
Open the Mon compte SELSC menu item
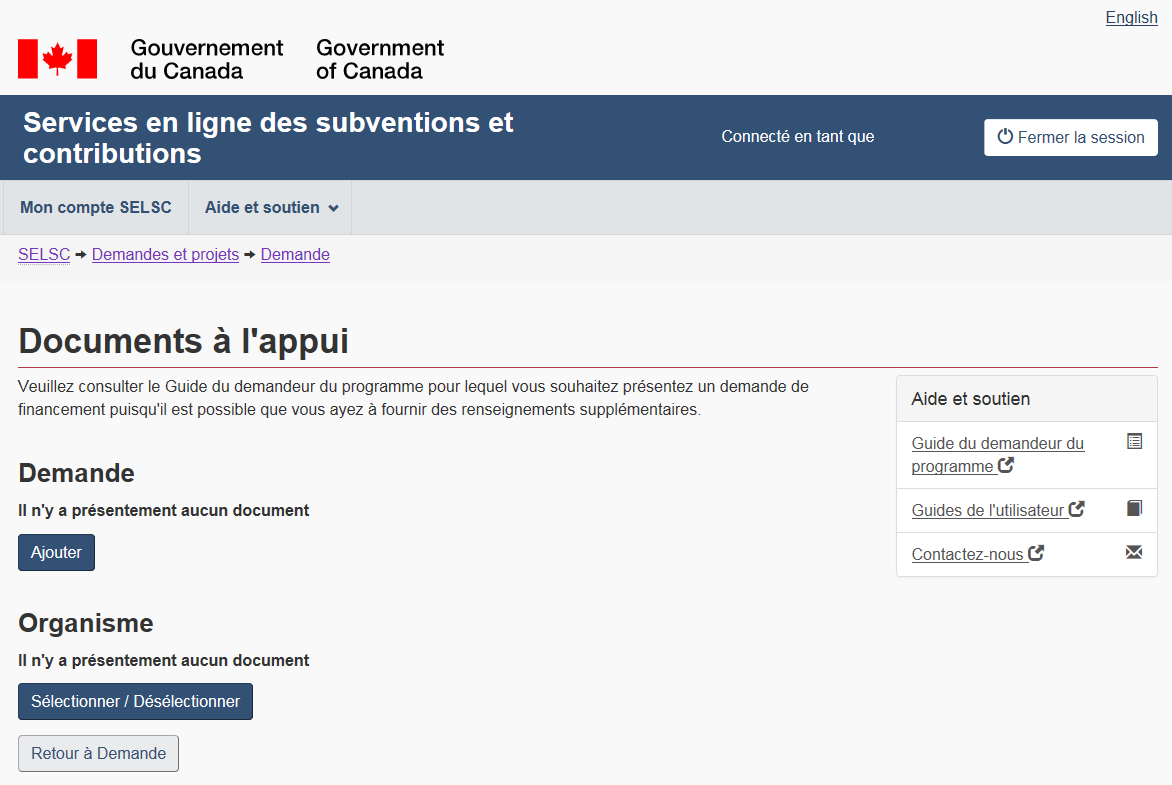[96, 208]
